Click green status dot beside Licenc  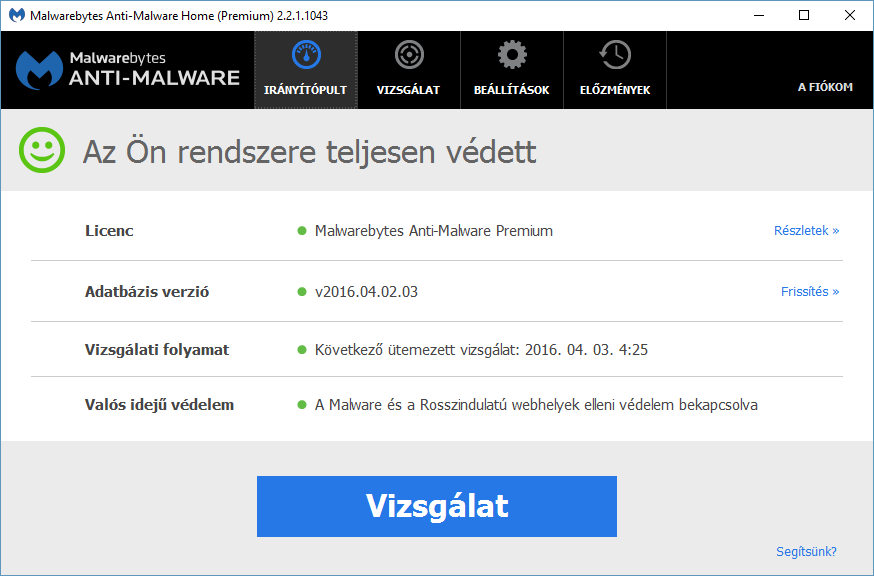302,231
